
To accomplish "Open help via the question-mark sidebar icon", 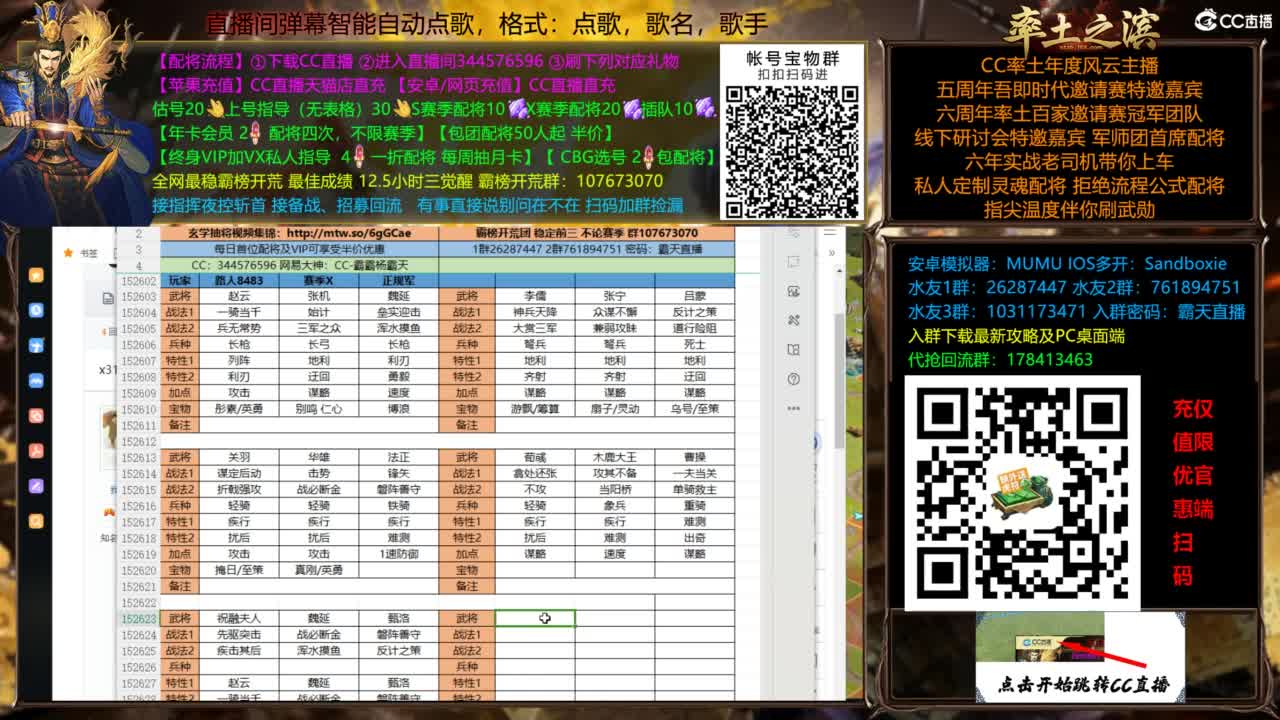I will point(795,377).
